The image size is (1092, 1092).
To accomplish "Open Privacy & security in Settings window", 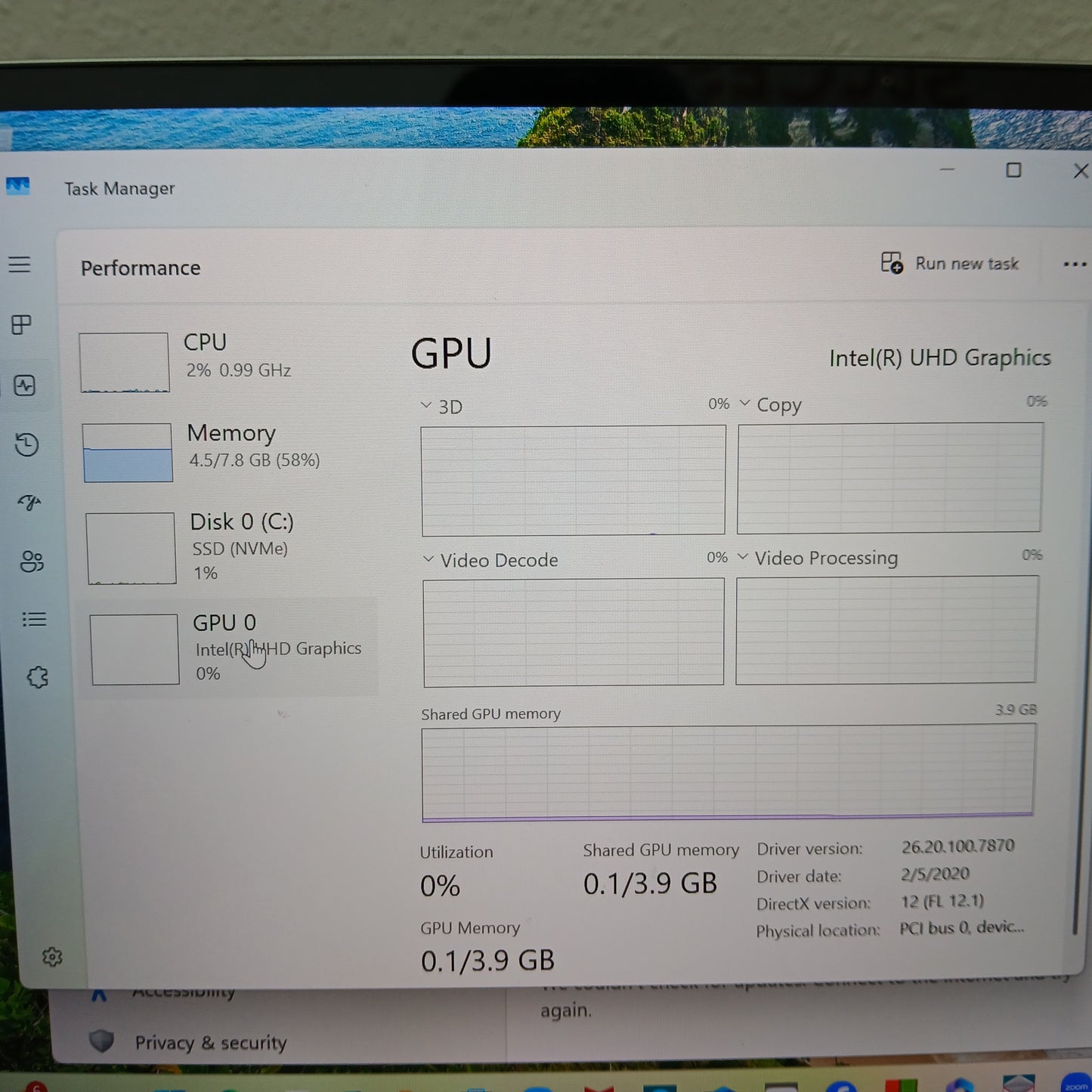I will tap(211, 1043).
